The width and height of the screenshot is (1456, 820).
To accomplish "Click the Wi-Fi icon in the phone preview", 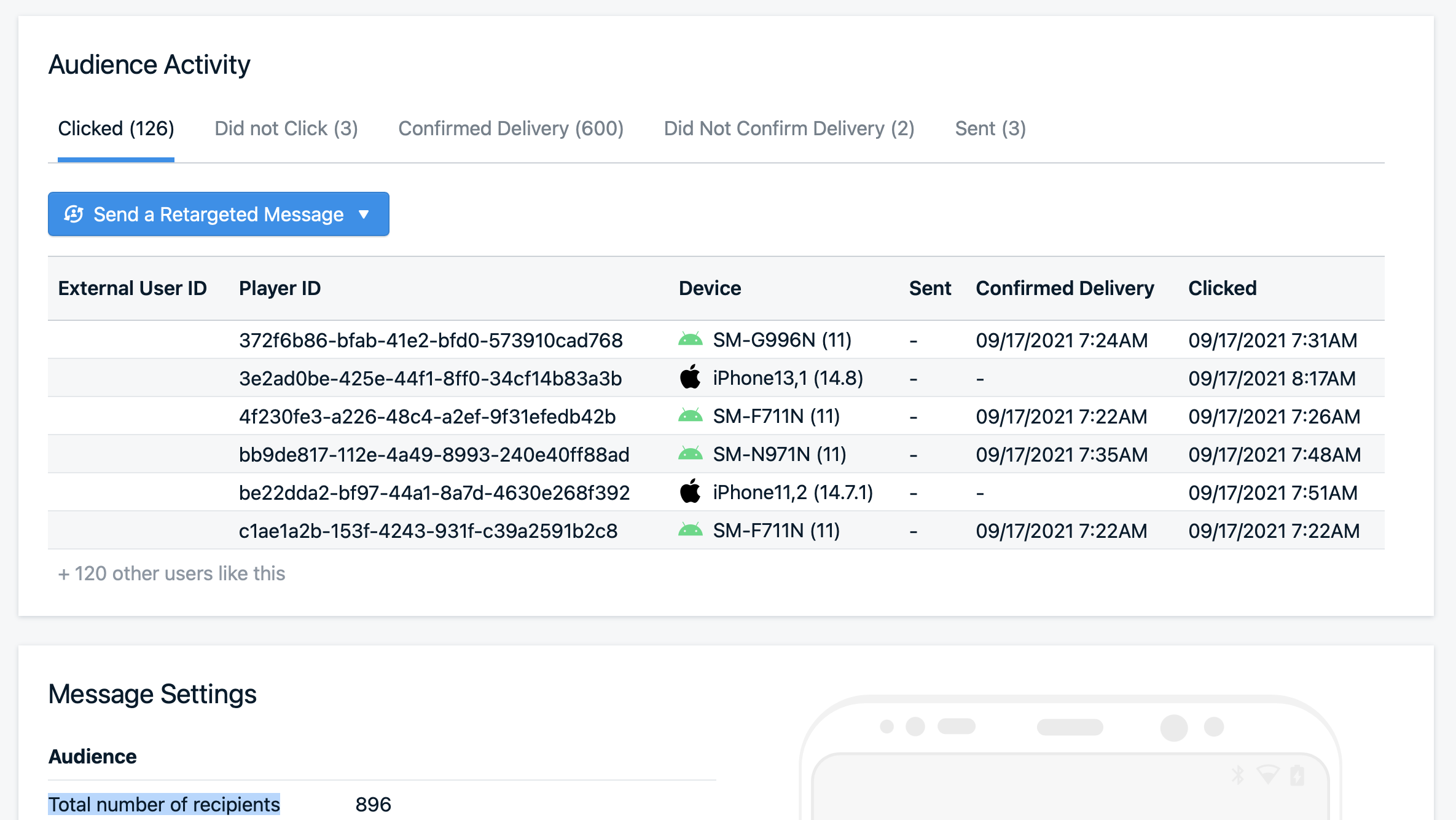I will [x=1268, y=775].
